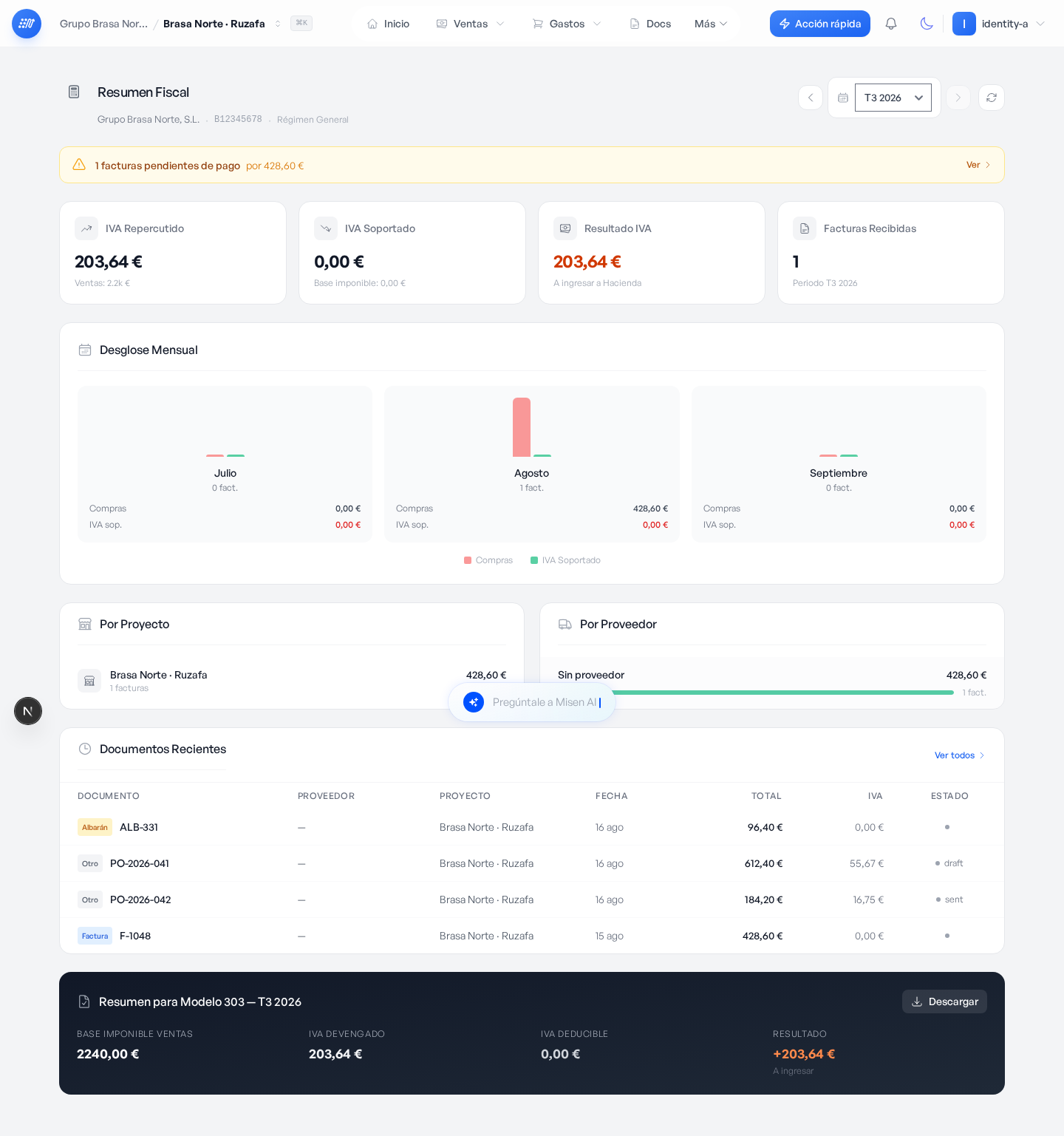This screenshot has width=1064, height=1136.
Task: Click the Misen app logo
Action: (x=27, y=24)
